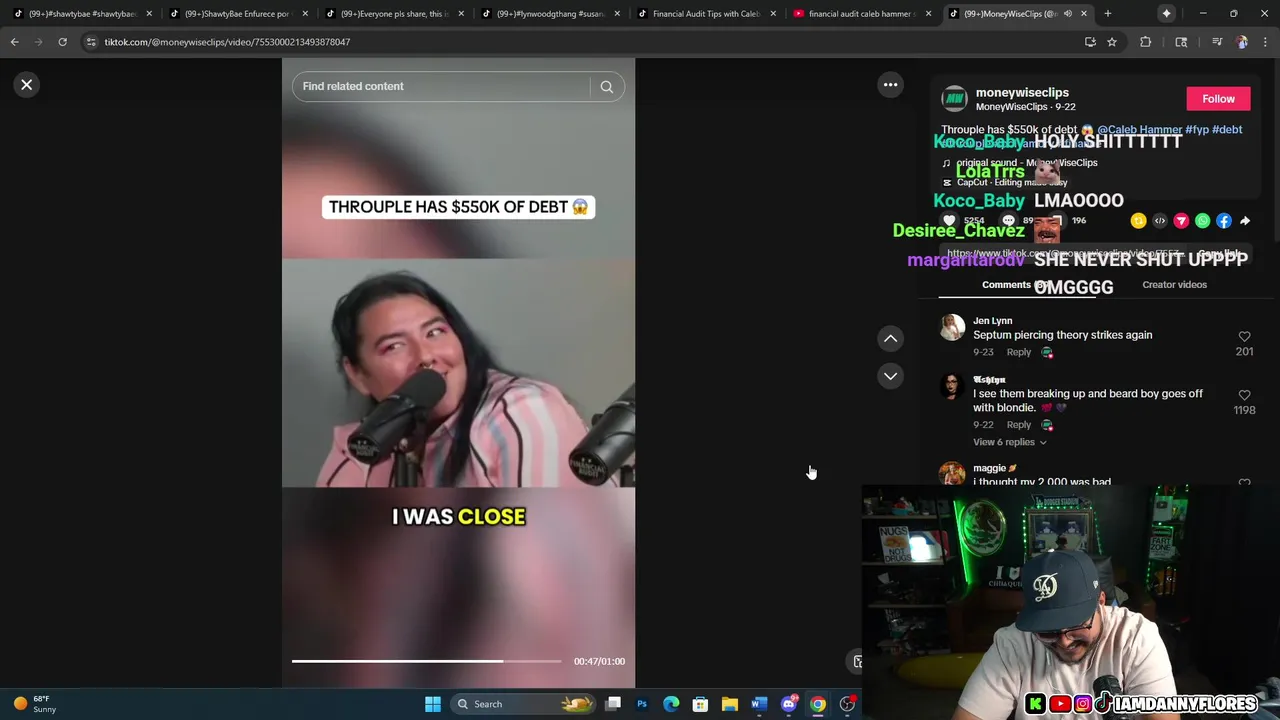
Task: Open Microsoft Edge from taskbar
Action: click(x=671, y=704)
